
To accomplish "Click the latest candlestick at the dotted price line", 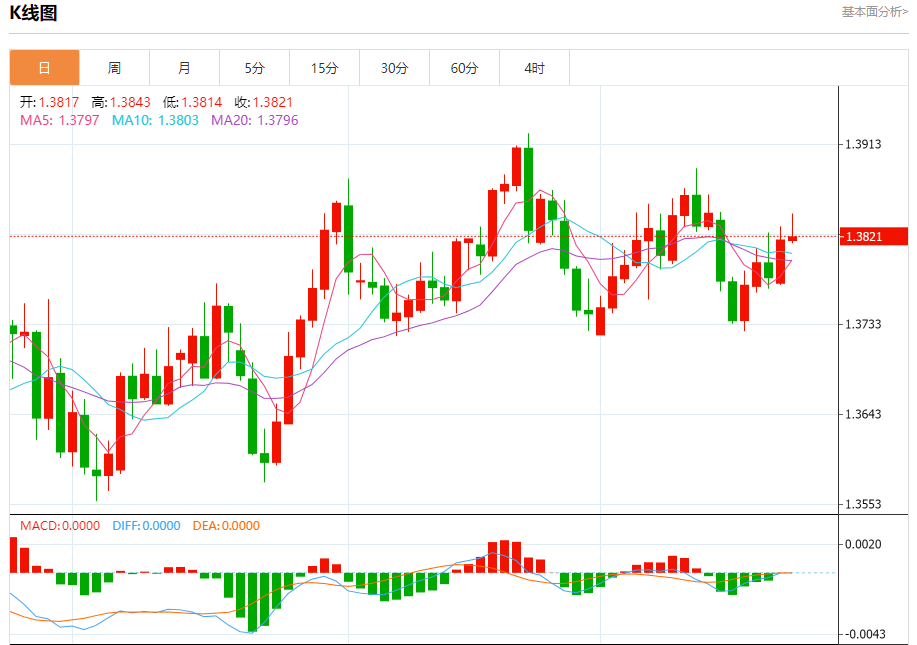I will (792, 237).
